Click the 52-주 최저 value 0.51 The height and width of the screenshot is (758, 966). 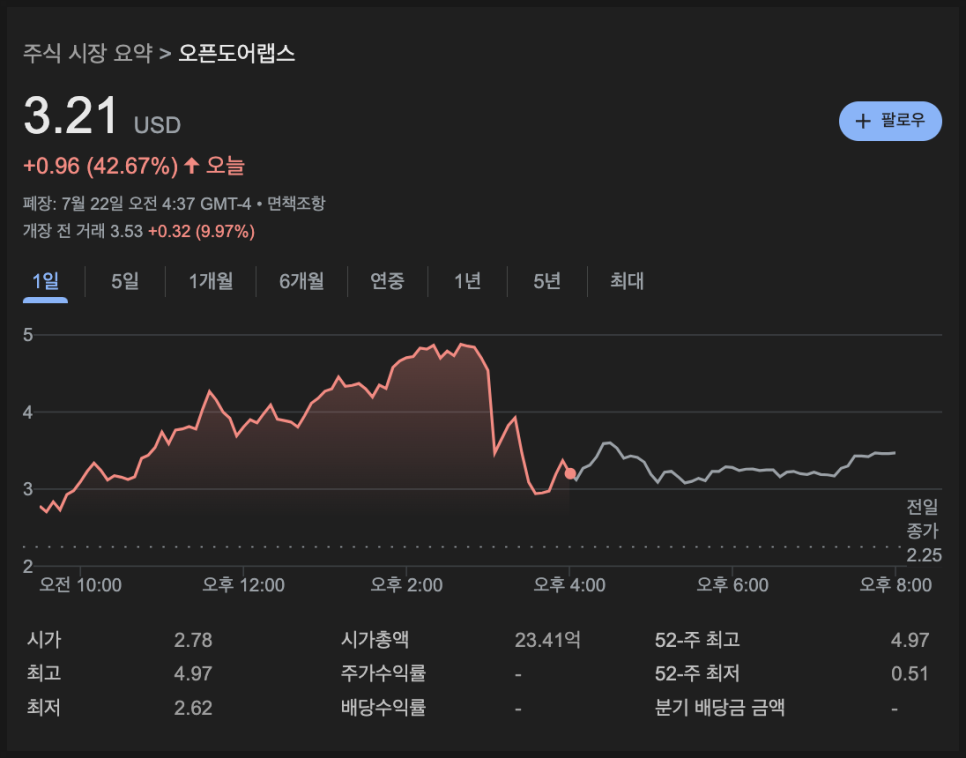coord(910,674)
